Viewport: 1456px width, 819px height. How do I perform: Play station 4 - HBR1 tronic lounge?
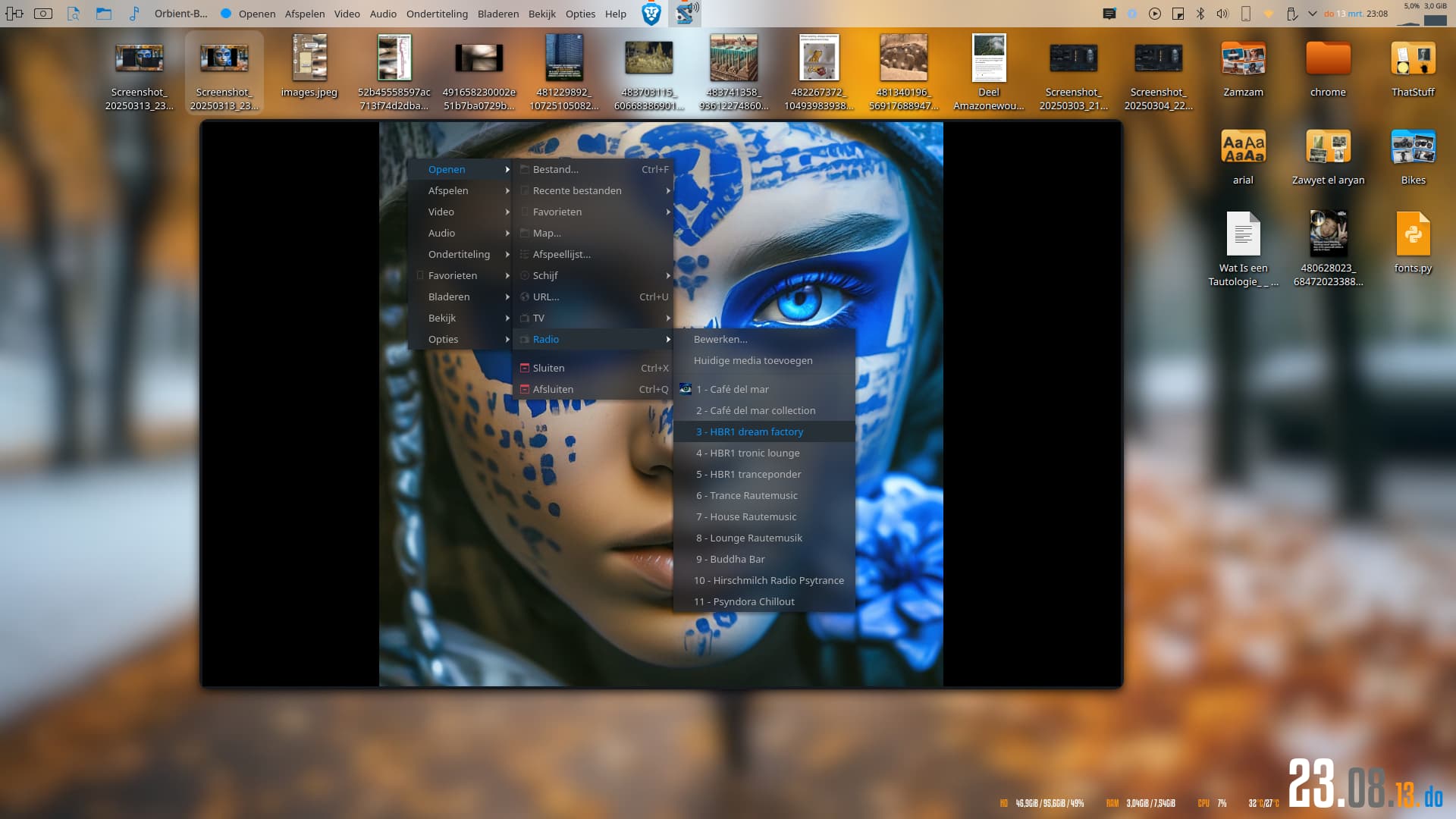coord(764,453)
